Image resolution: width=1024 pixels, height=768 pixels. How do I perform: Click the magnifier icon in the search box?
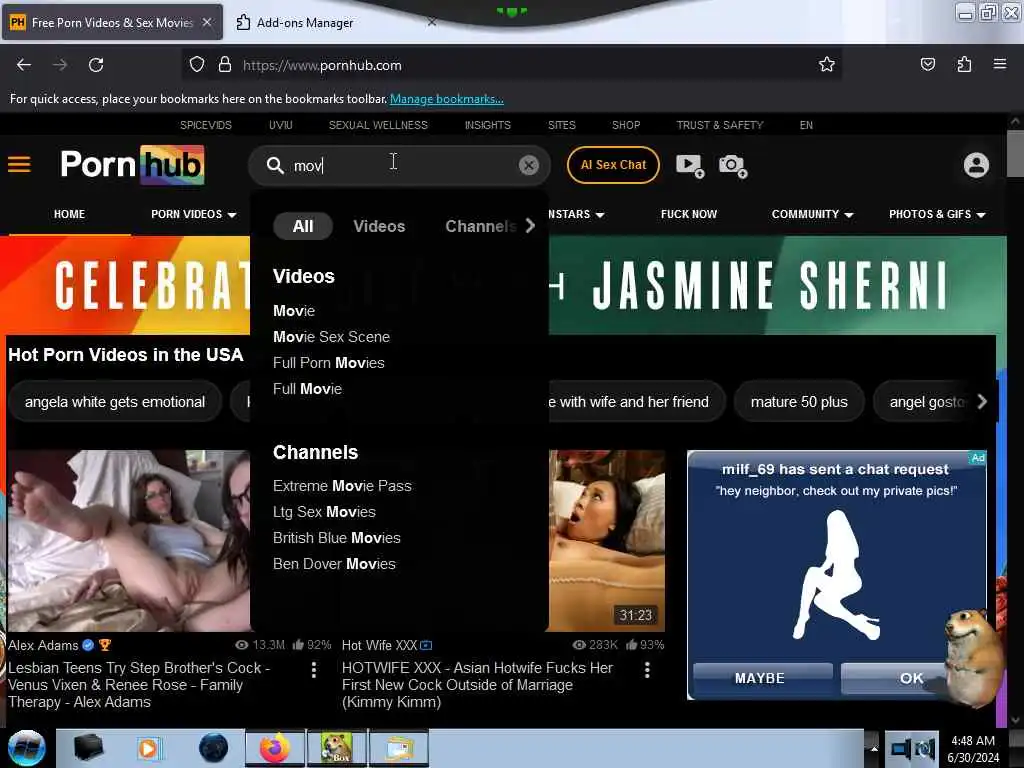[x=275, y=165]
